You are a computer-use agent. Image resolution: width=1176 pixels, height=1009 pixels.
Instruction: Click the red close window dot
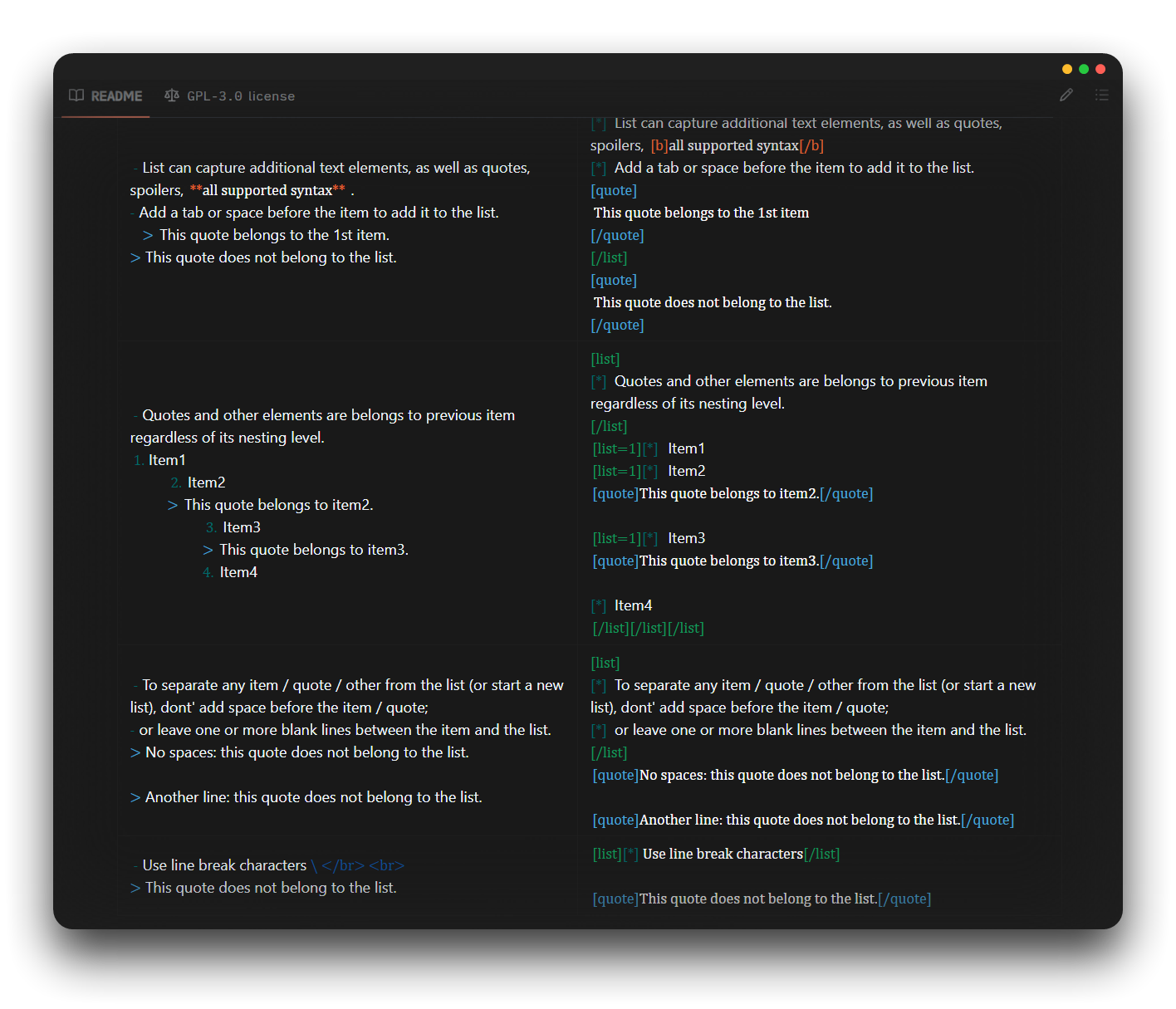point(1100,69)
